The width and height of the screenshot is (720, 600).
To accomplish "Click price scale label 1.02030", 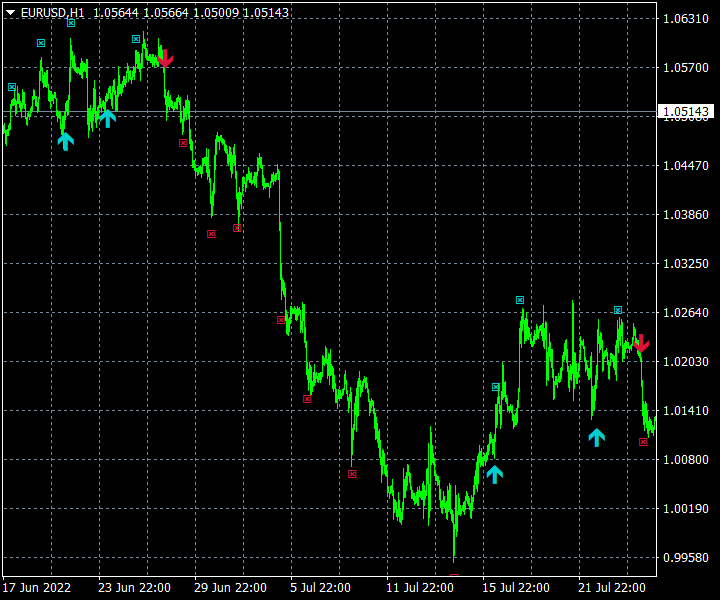I will coord(686,362).
